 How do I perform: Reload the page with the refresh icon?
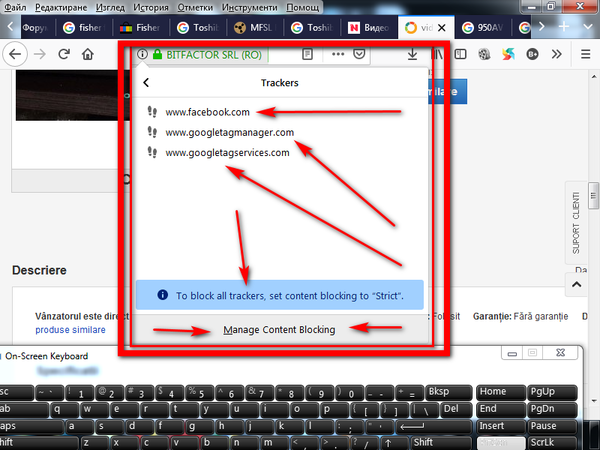pyautogui.click(x=64, y=54)
